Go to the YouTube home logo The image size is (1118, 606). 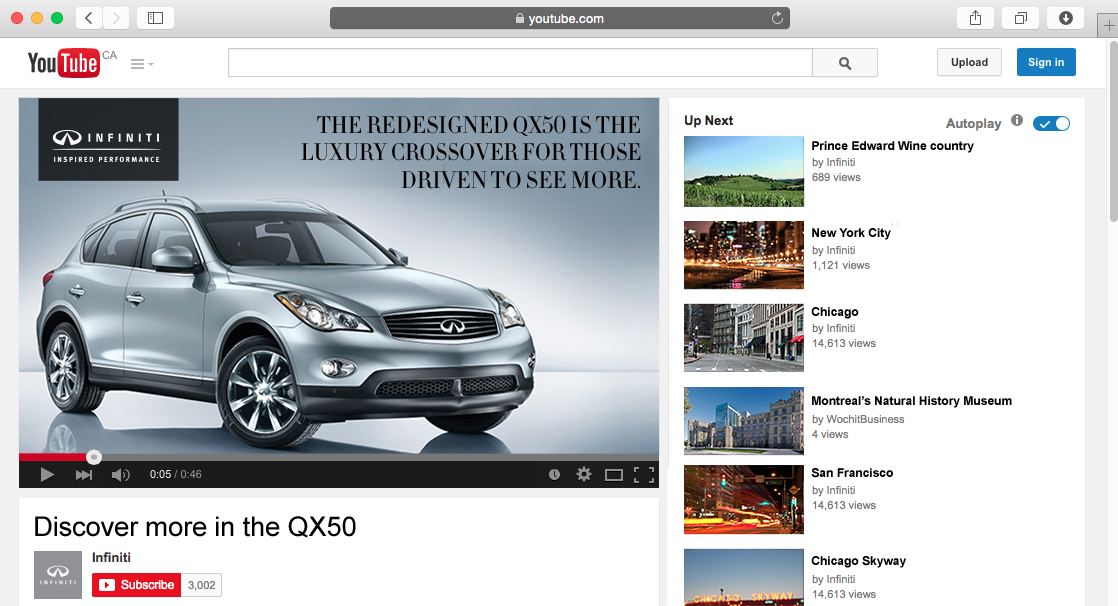tap(63, 63)
